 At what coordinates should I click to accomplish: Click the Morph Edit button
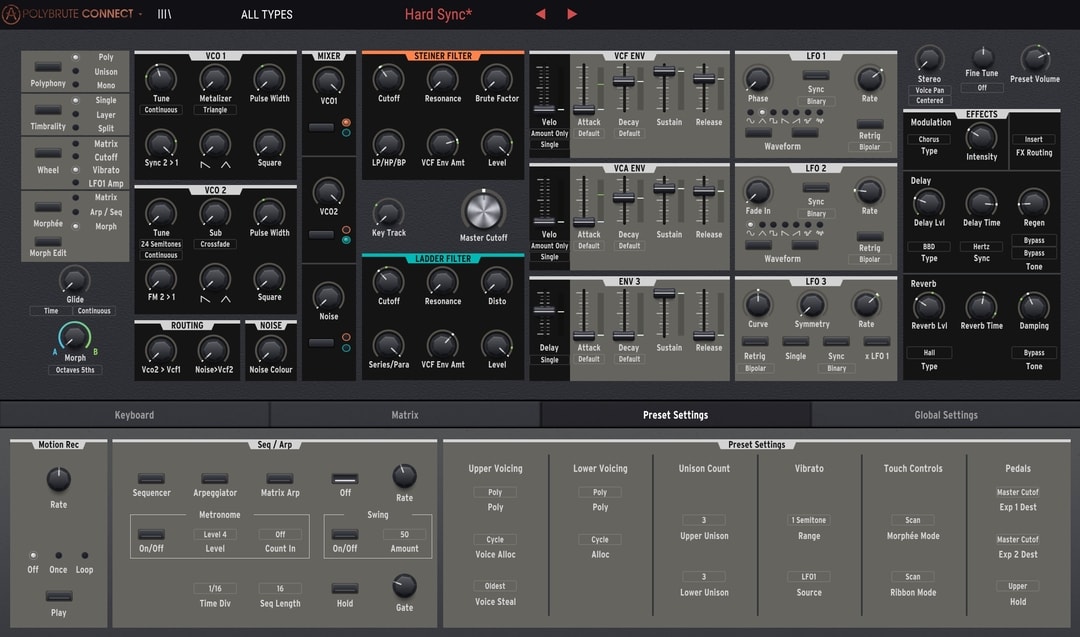tap(48, 242)
